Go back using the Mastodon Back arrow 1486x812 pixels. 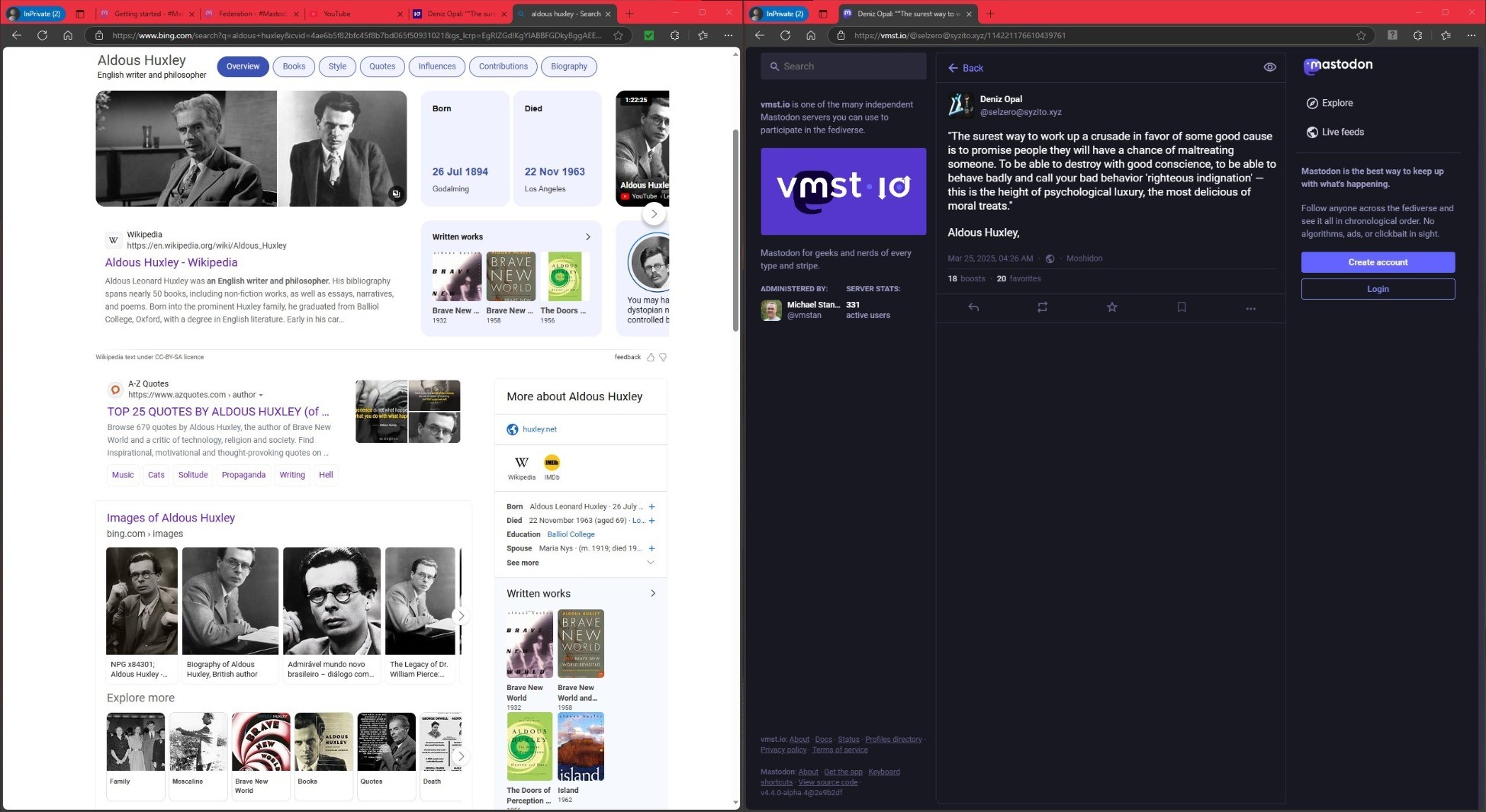coord(965,68)
